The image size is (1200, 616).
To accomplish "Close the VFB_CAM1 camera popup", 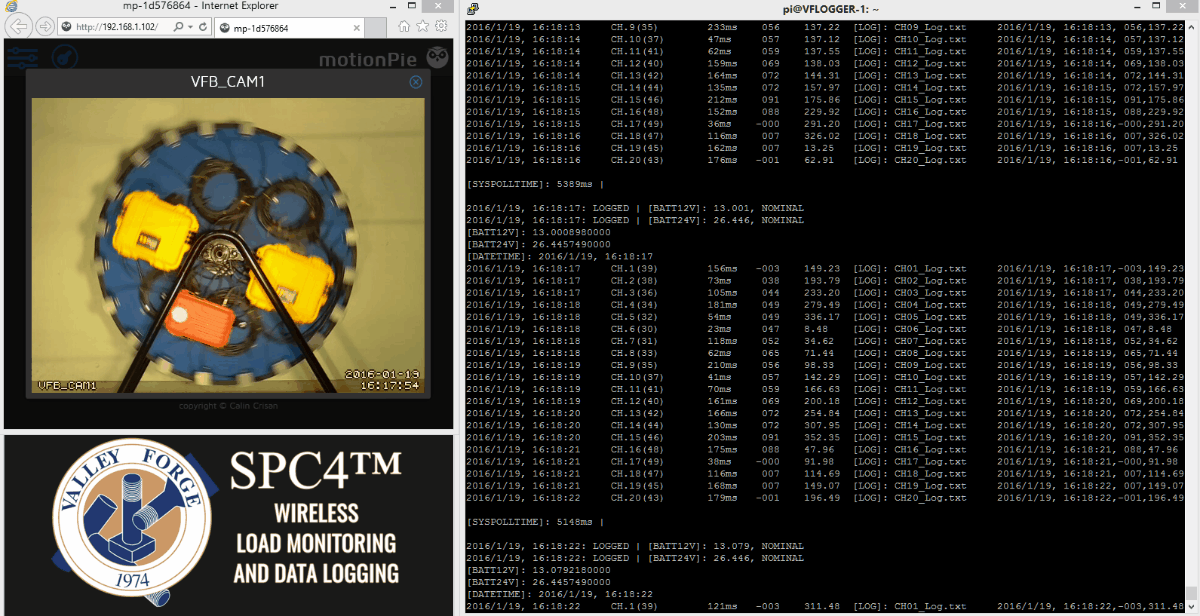I will click(x=416, y=82).
